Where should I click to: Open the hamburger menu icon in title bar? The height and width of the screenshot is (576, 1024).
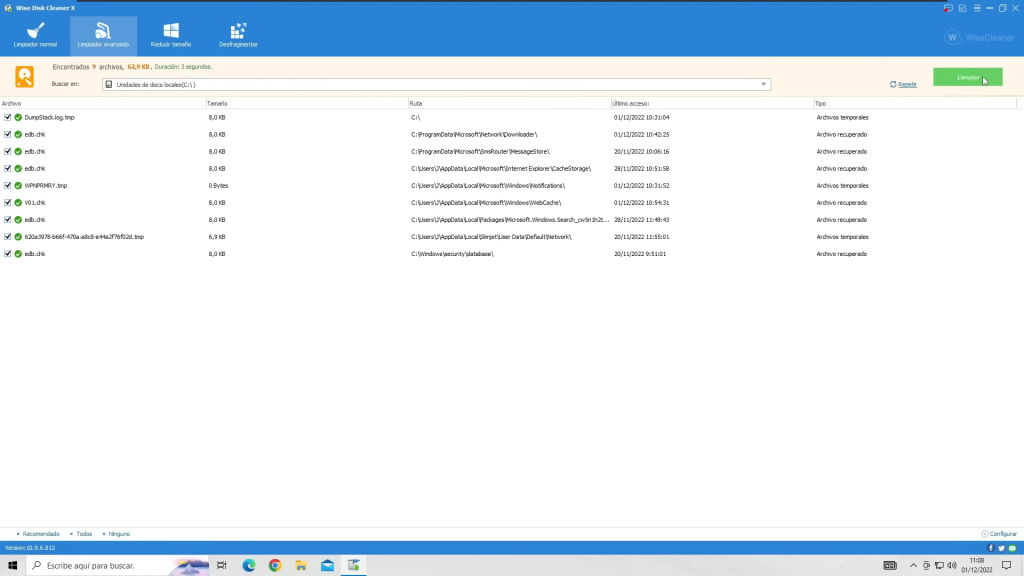[975, 8]
